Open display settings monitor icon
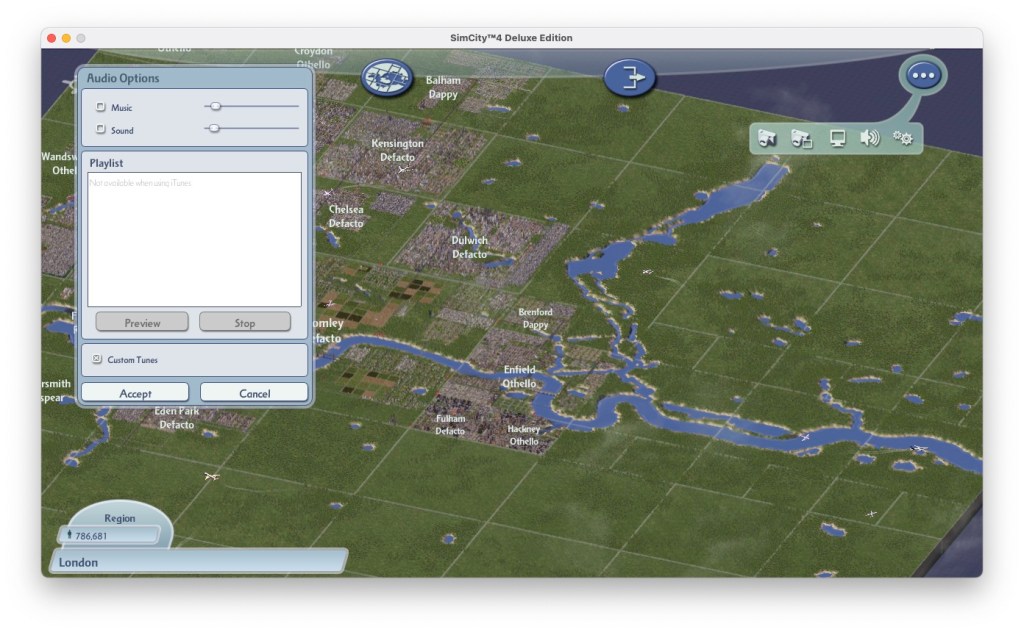The width and height of the screenshot is (1024, 632). (x=837, y=139)
